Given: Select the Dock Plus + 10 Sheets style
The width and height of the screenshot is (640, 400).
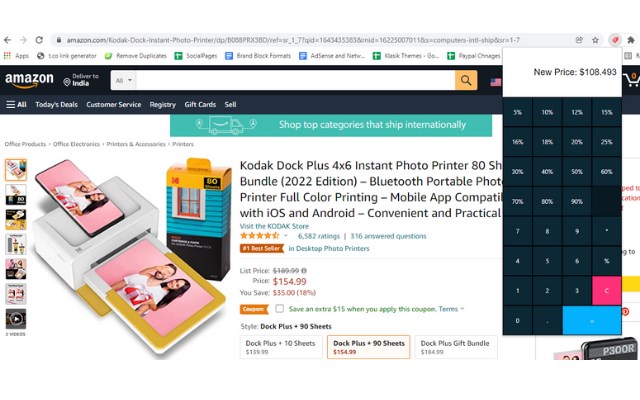Looking at the screenshot, I should click(281, 347).
